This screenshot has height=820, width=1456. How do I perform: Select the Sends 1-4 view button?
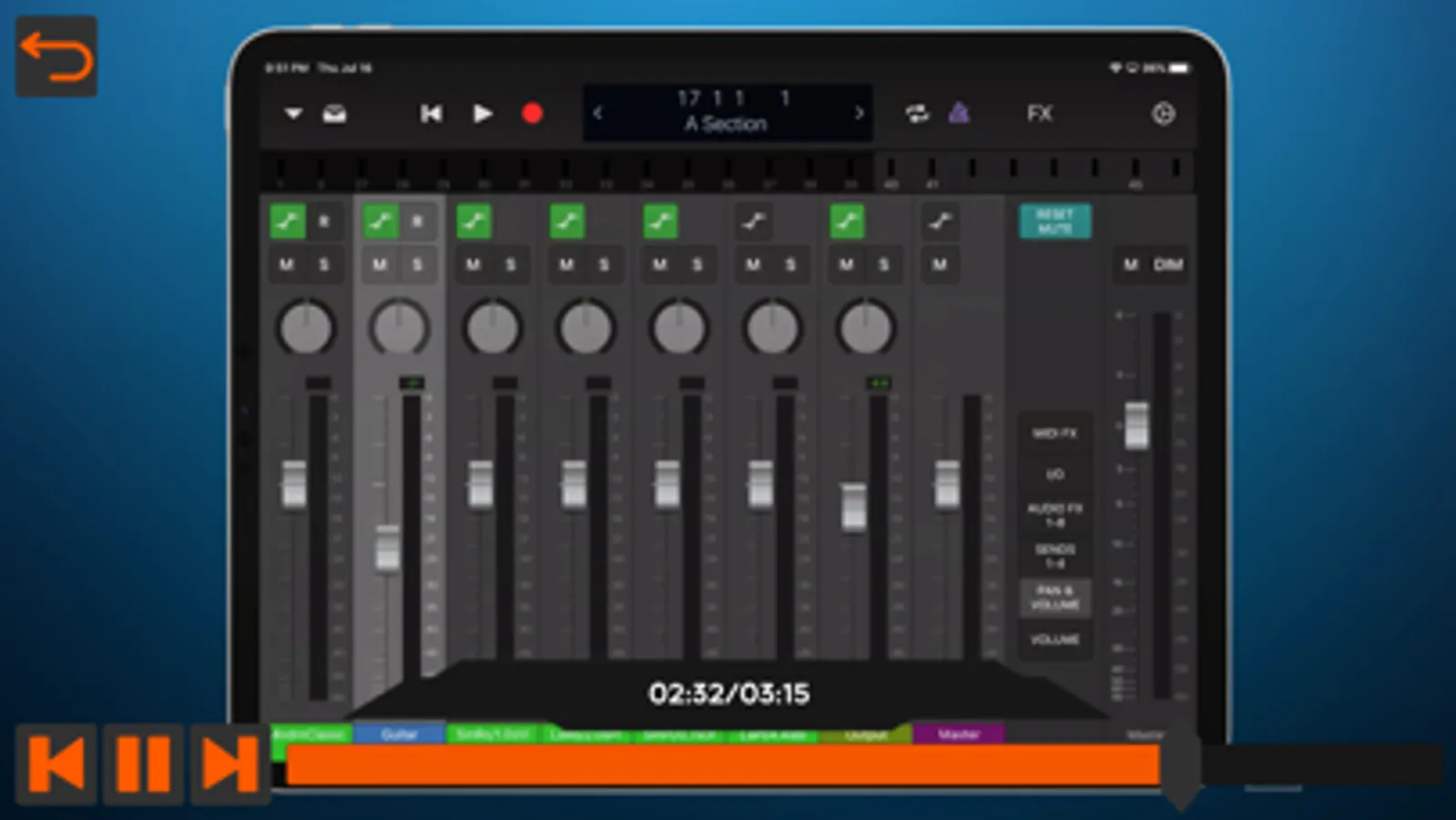(1054, 557)
